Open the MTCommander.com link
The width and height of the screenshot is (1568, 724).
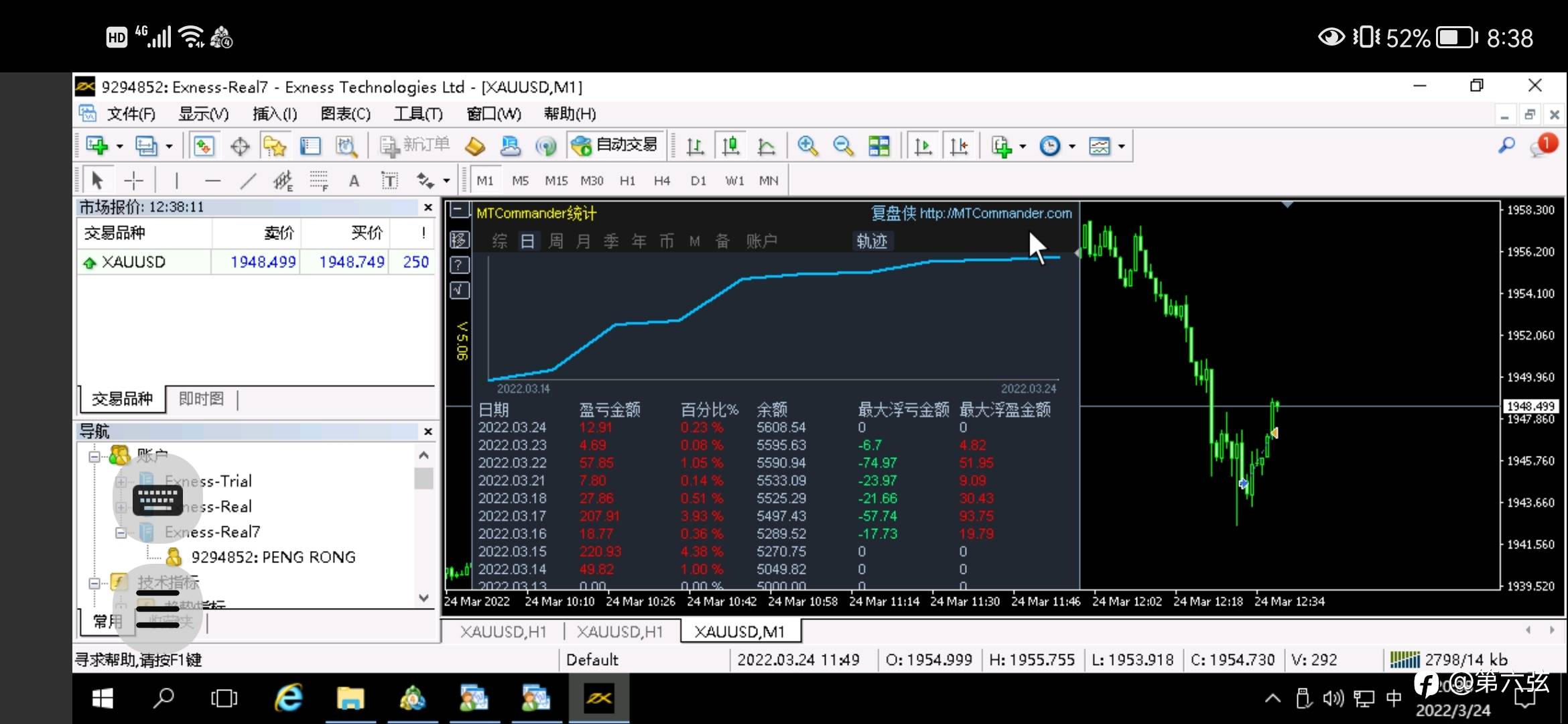coord(995,213)
